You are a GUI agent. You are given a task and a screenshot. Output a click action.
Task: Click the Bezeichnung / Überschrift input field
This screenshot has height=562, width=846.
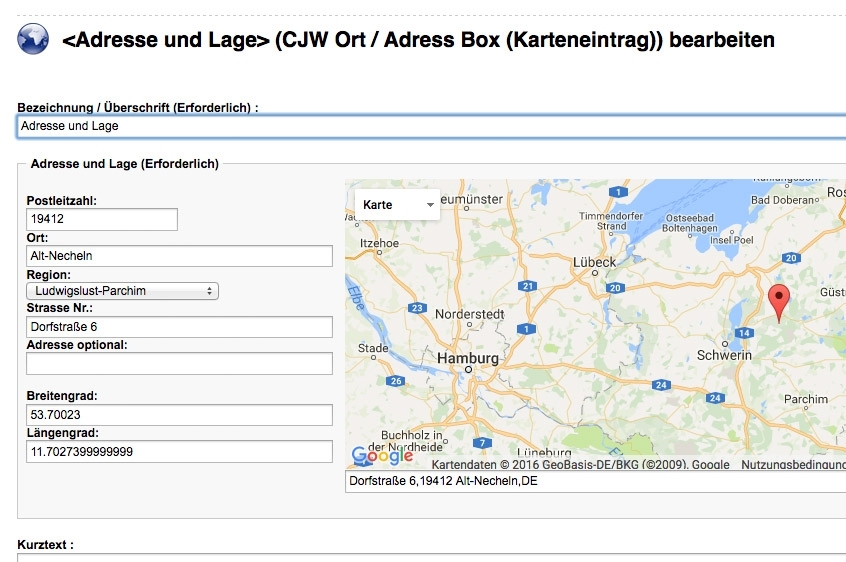(x=431, y=126)
